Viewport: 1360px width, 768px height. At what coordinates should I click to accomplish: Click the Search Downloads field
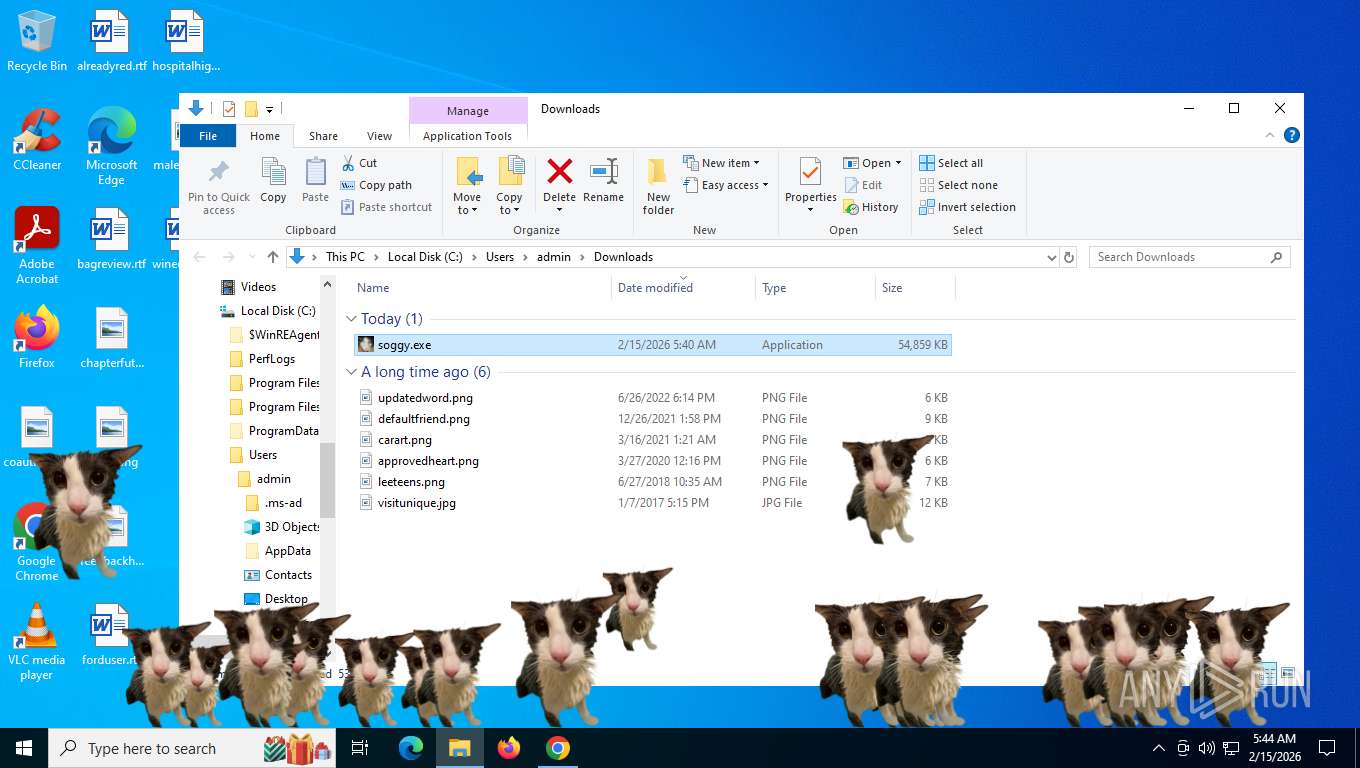coord(1189,257)
